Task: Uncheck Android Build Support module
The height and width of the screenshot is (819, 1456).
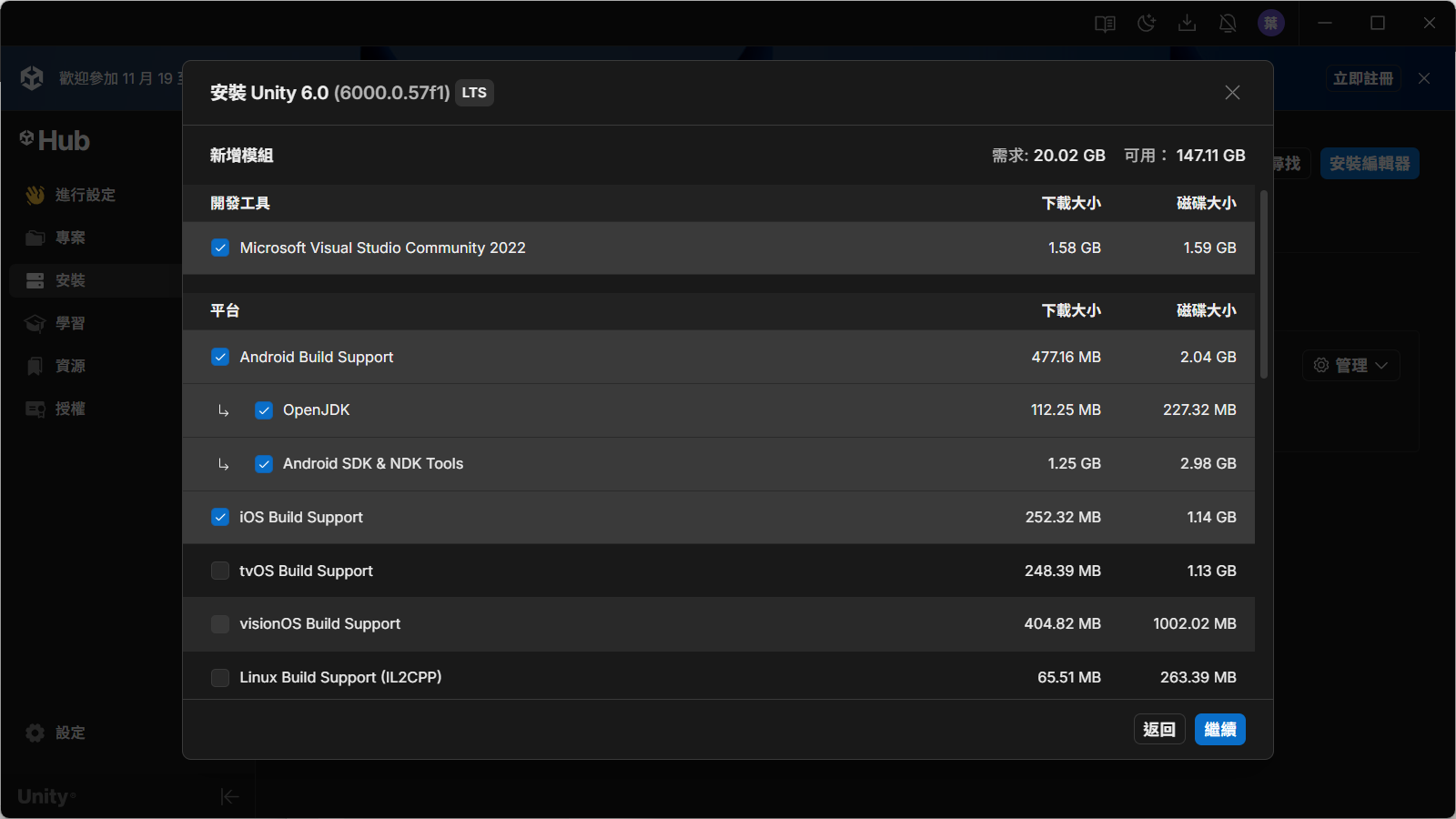Action: tap(220, 357)
